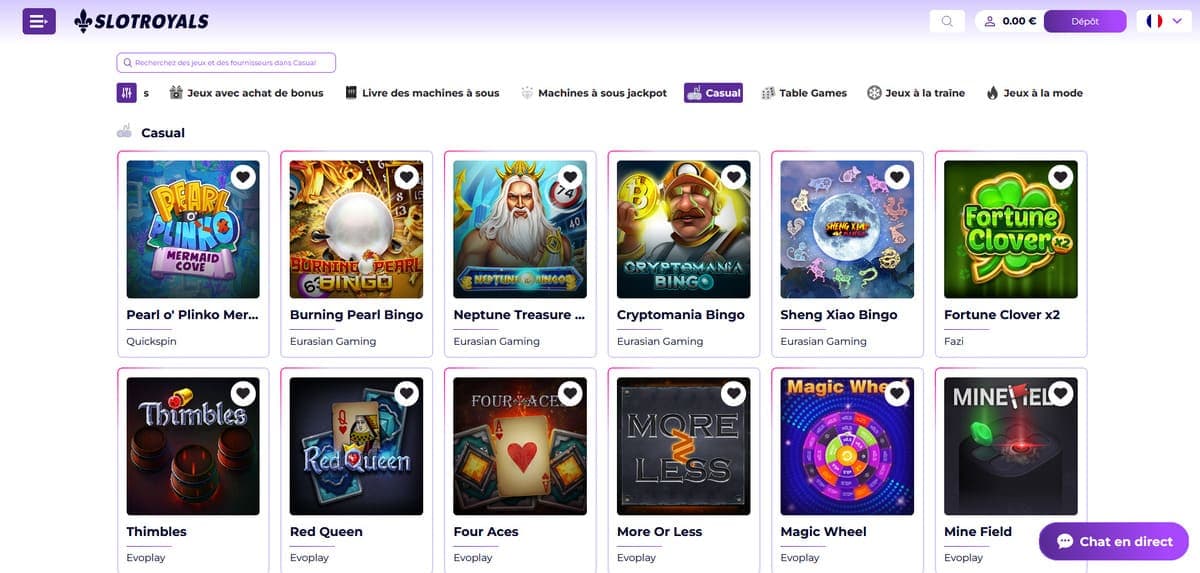
Task: Open Thimbles game thumbnail
Action: pyautogui.click(x=193, y=446)
